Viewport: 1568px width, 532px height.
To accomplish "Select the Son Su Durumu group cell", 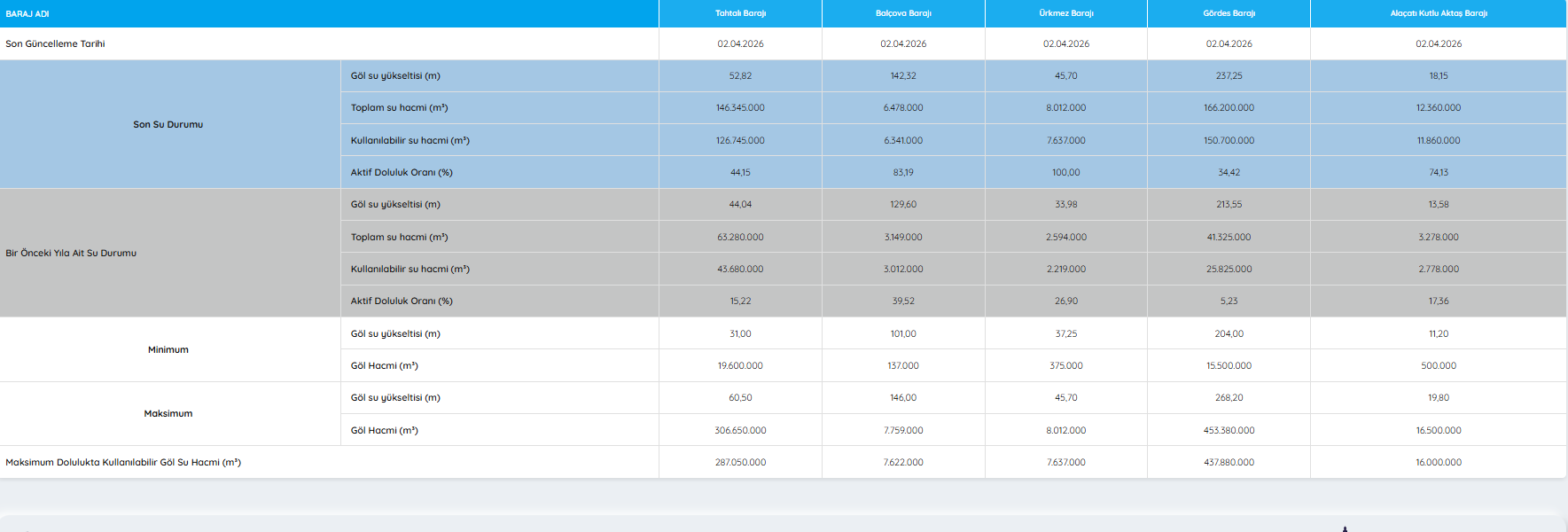I will (168, 124).
